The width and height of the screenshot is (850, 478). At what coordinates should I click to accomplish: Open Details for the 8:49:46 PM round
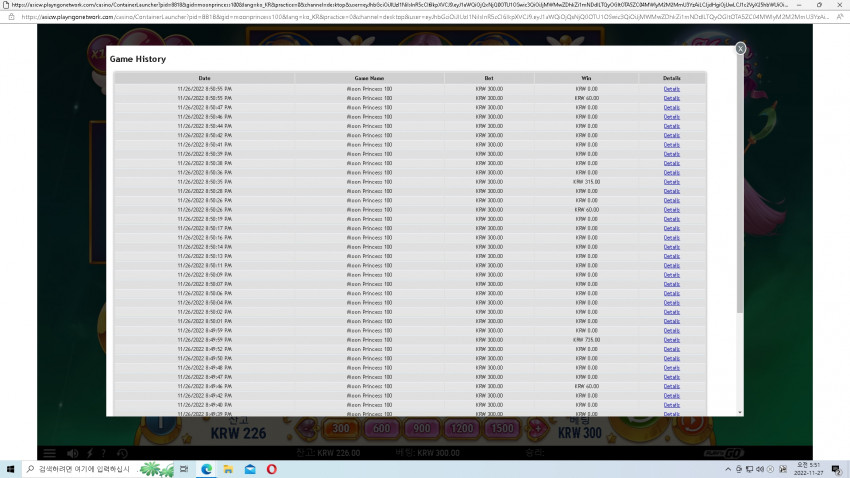coord(671,386)
